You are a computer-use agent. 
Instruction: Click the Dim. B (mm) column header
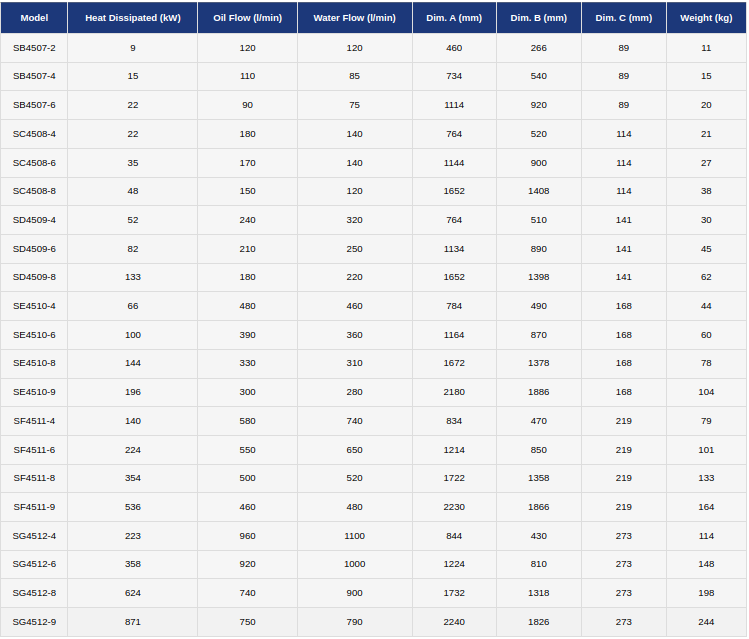point(538,18)
